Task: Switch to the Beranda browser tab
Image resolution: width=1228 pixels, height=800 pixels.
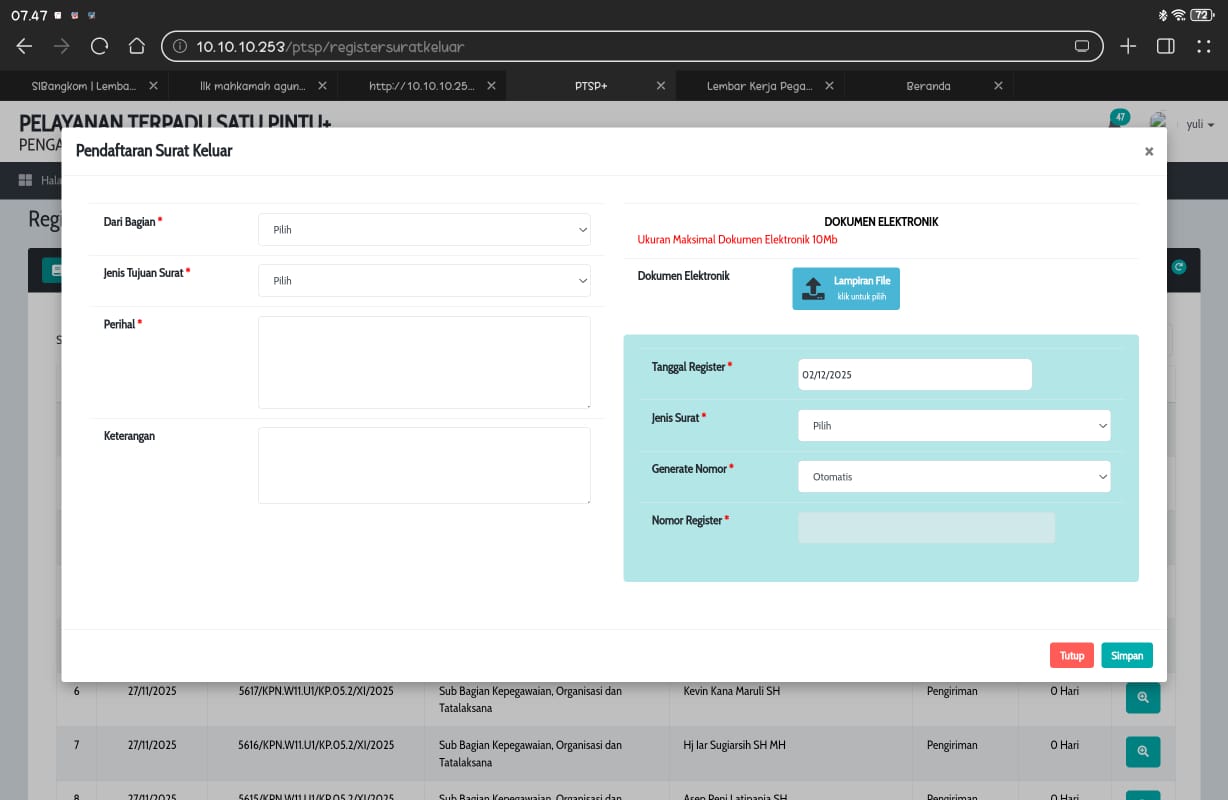Action: pyautogui.click(x=928, y=86)
